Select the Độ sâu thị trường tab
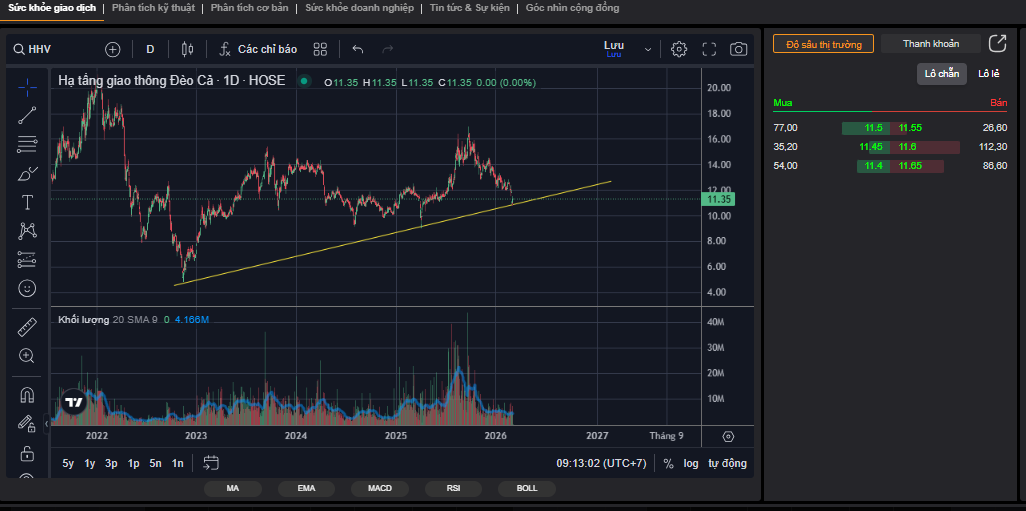This screenshot has height=511, width=1026. pos(823,44)
